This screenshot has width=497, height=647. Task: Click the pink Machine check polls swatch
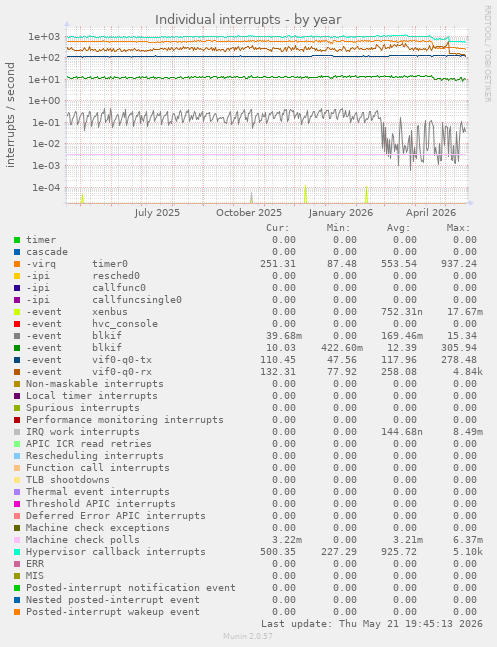17,540
